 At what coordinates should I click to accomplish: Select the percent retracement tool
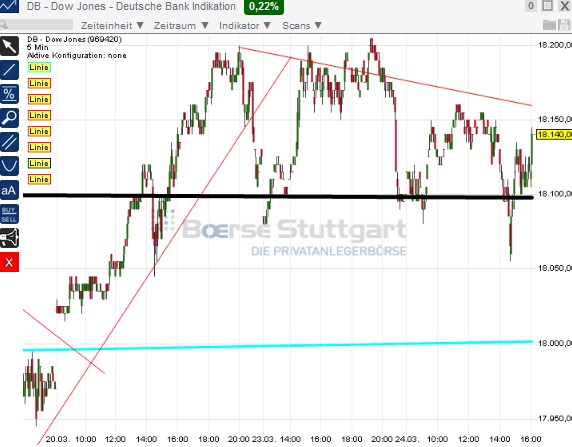(9, 94)
